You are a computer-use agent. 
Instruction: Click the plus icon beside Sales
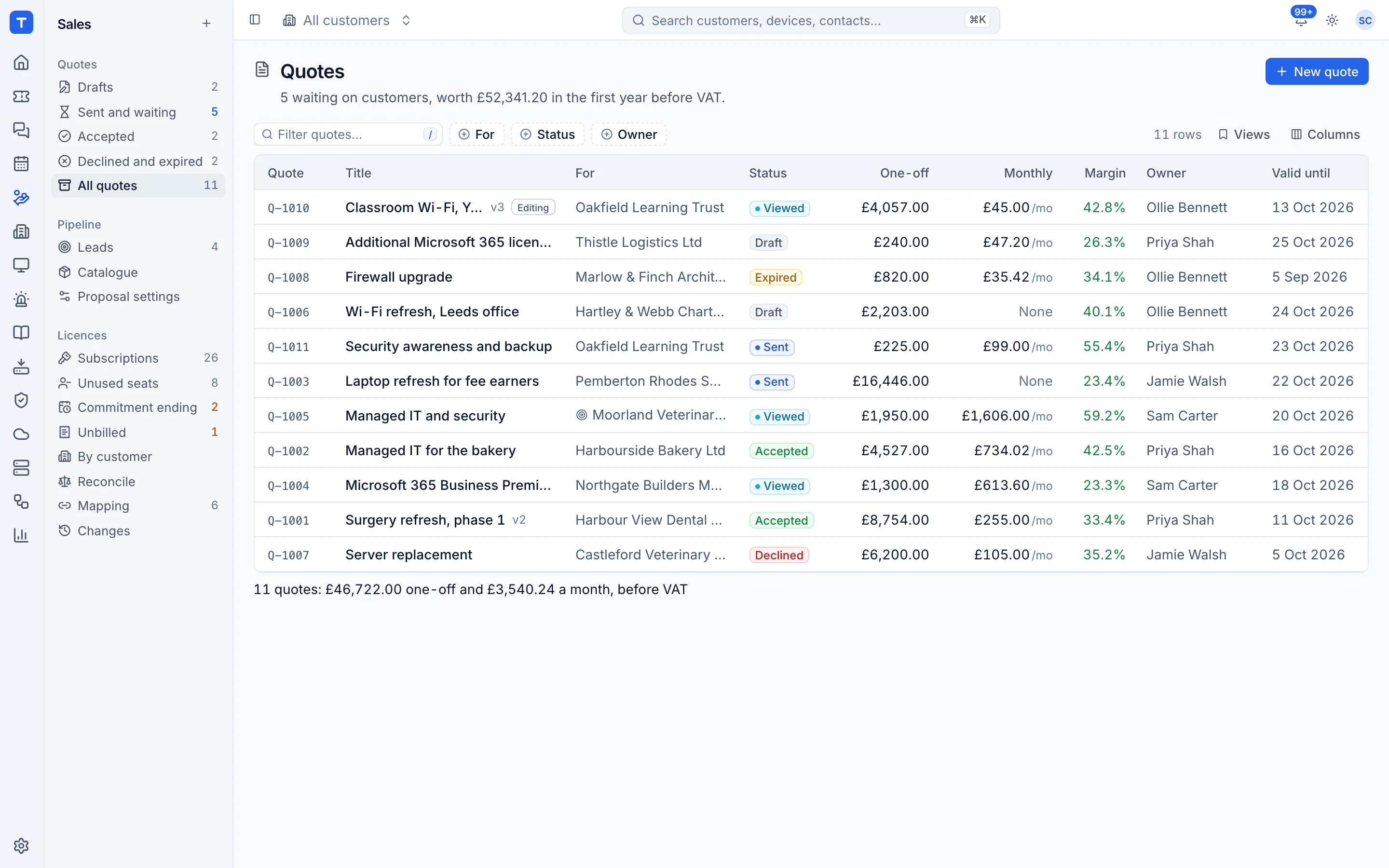click(206, 24)
